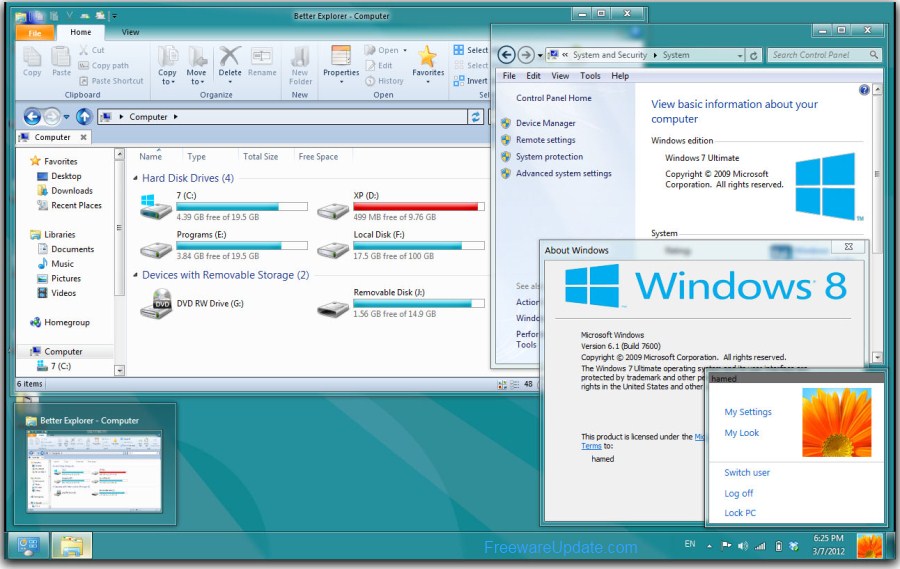Viewport: 900px width, 569px height.
Task: Open System window address history dropdown
Action: (x=740, y=55)
